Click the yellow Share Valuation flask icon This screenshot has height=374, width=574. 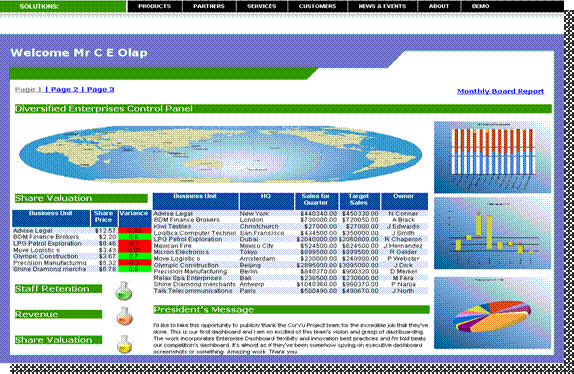124,344
